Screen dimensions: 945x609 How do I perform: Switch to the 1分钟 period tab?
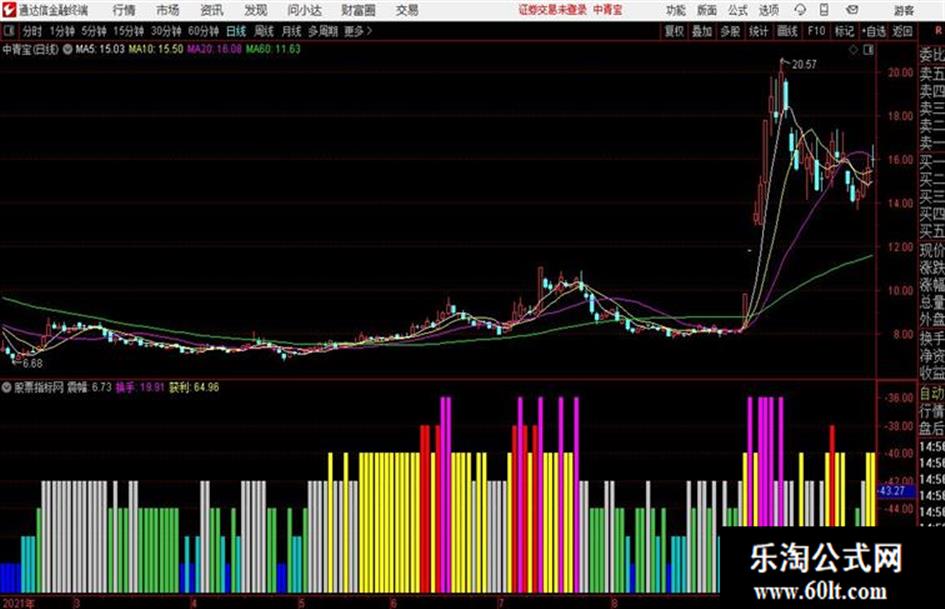point(62,31)
